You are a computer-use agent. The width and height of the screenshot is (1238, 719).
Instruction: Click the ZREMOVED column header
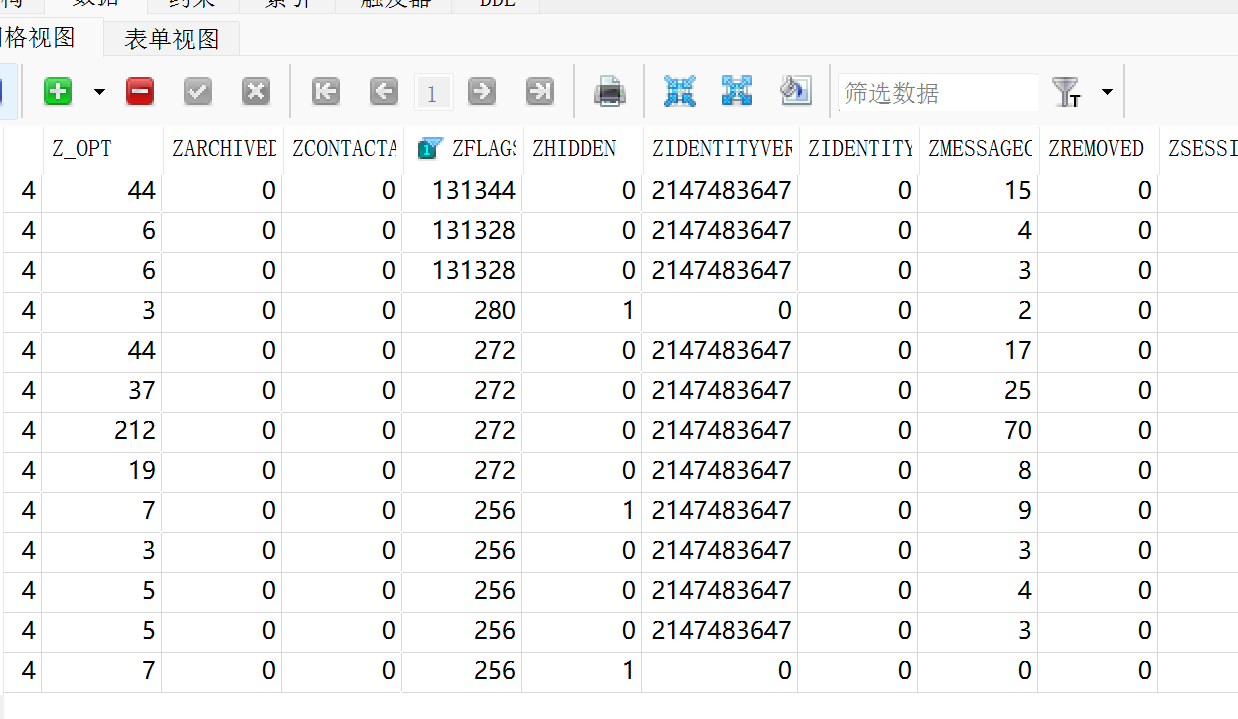1098,148
